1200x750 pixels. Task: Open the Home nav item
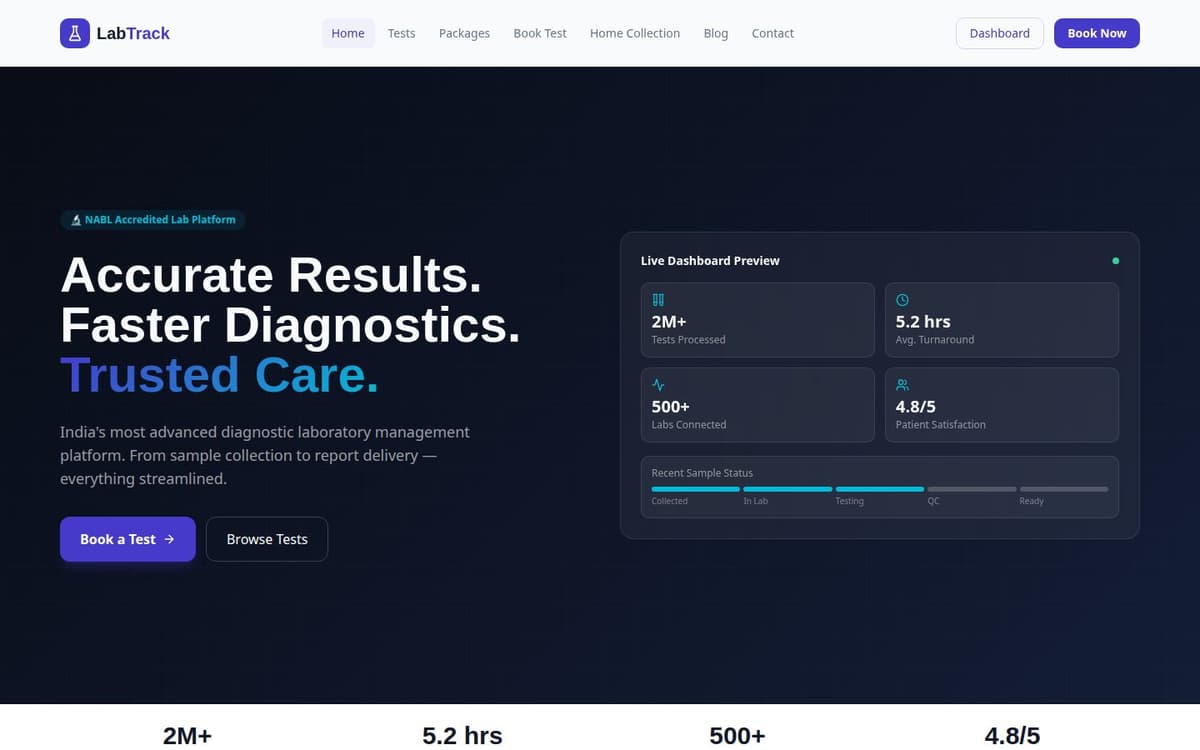pyautogui.click(x=348, y=33)
